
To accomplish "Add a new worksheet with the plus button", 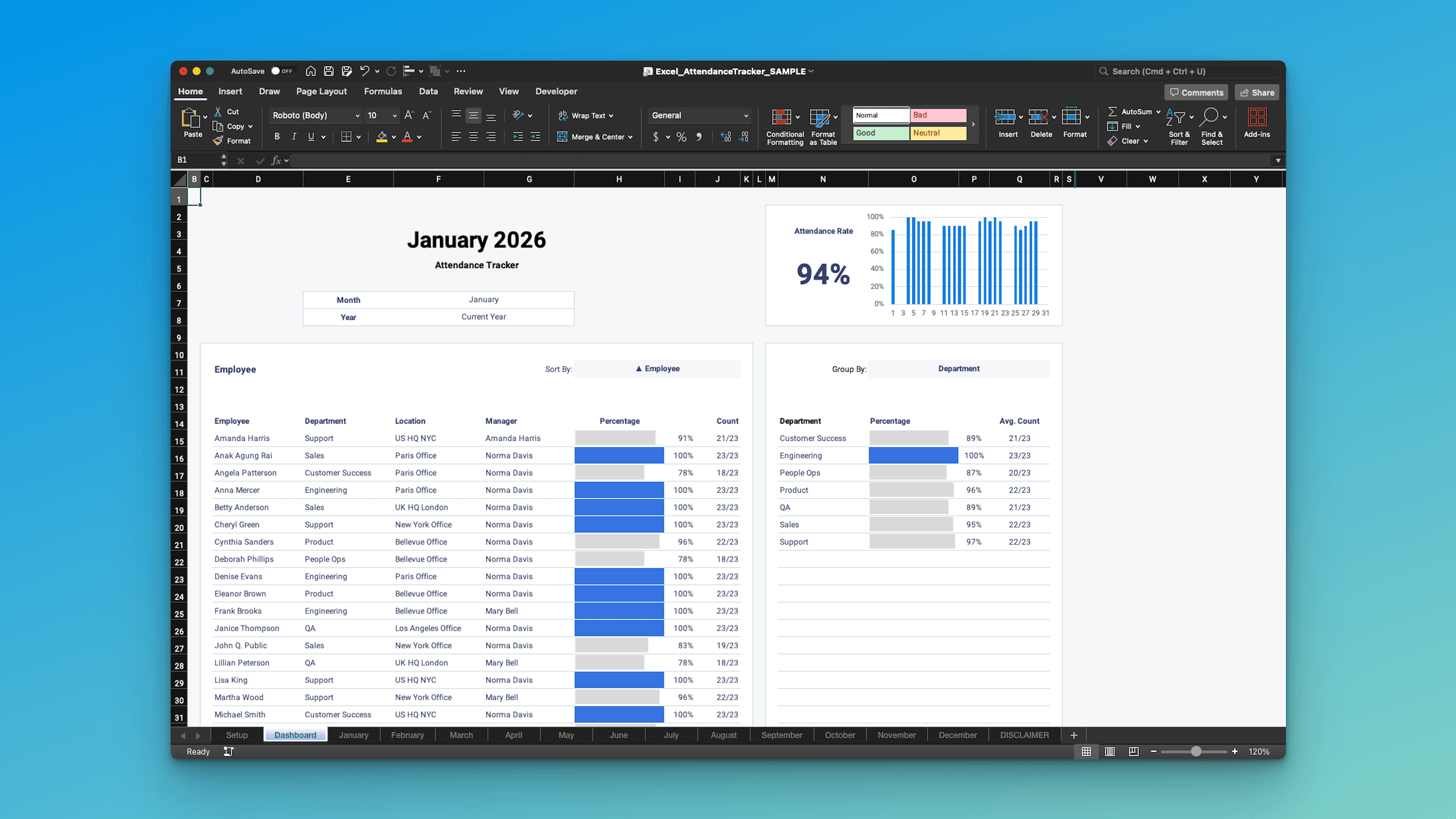I will 1073,735.
